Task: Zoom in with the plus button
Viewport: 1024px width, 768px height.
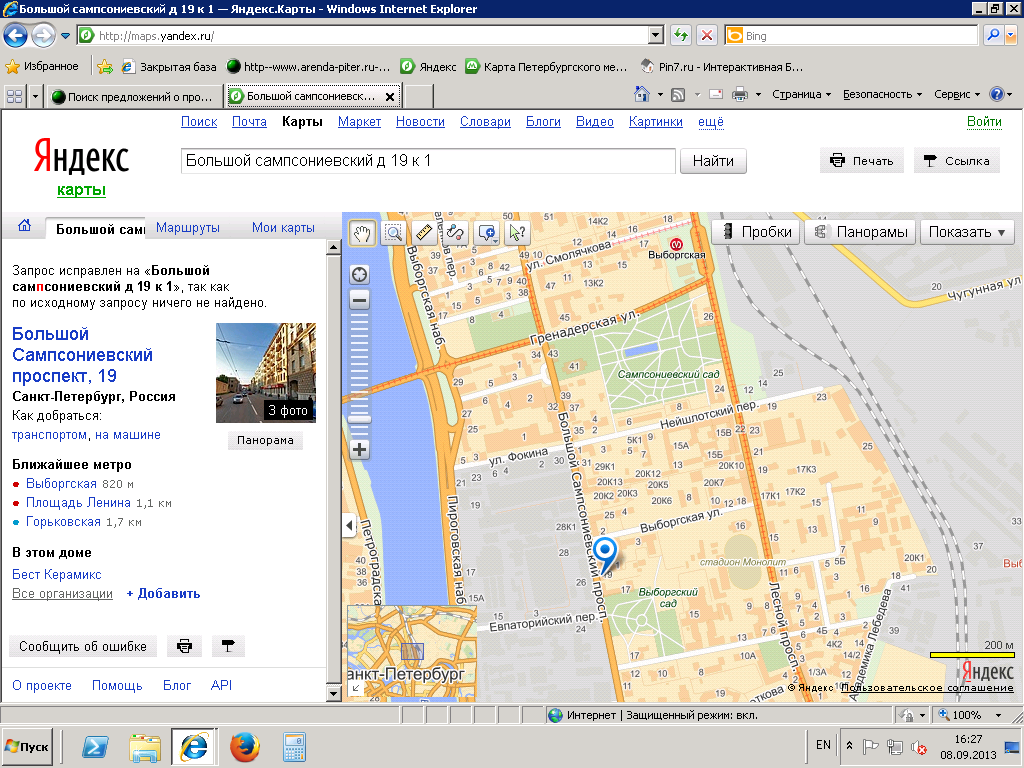Action: pos(359,449)
